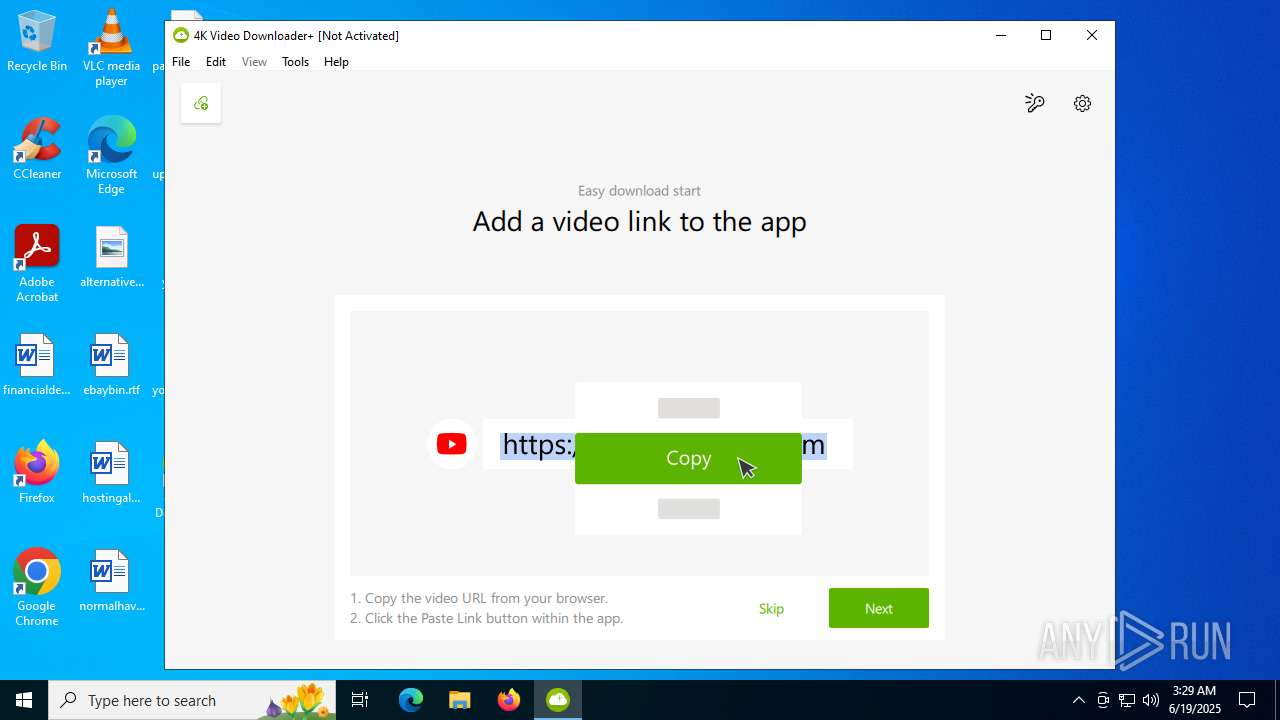This screenshot has width=1280, height=720.
Task: Open the View menu
Action: point(254,62)
